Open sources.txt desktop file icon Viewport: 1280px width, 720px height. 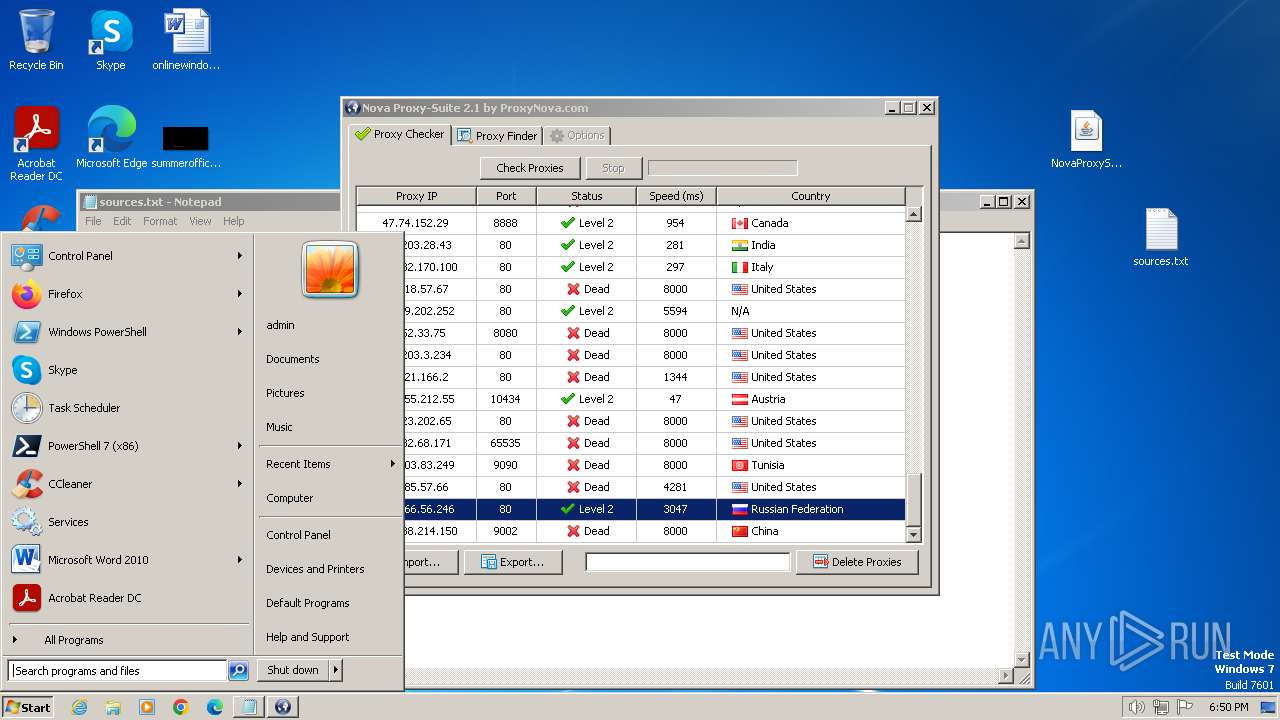pos(1161,238)
